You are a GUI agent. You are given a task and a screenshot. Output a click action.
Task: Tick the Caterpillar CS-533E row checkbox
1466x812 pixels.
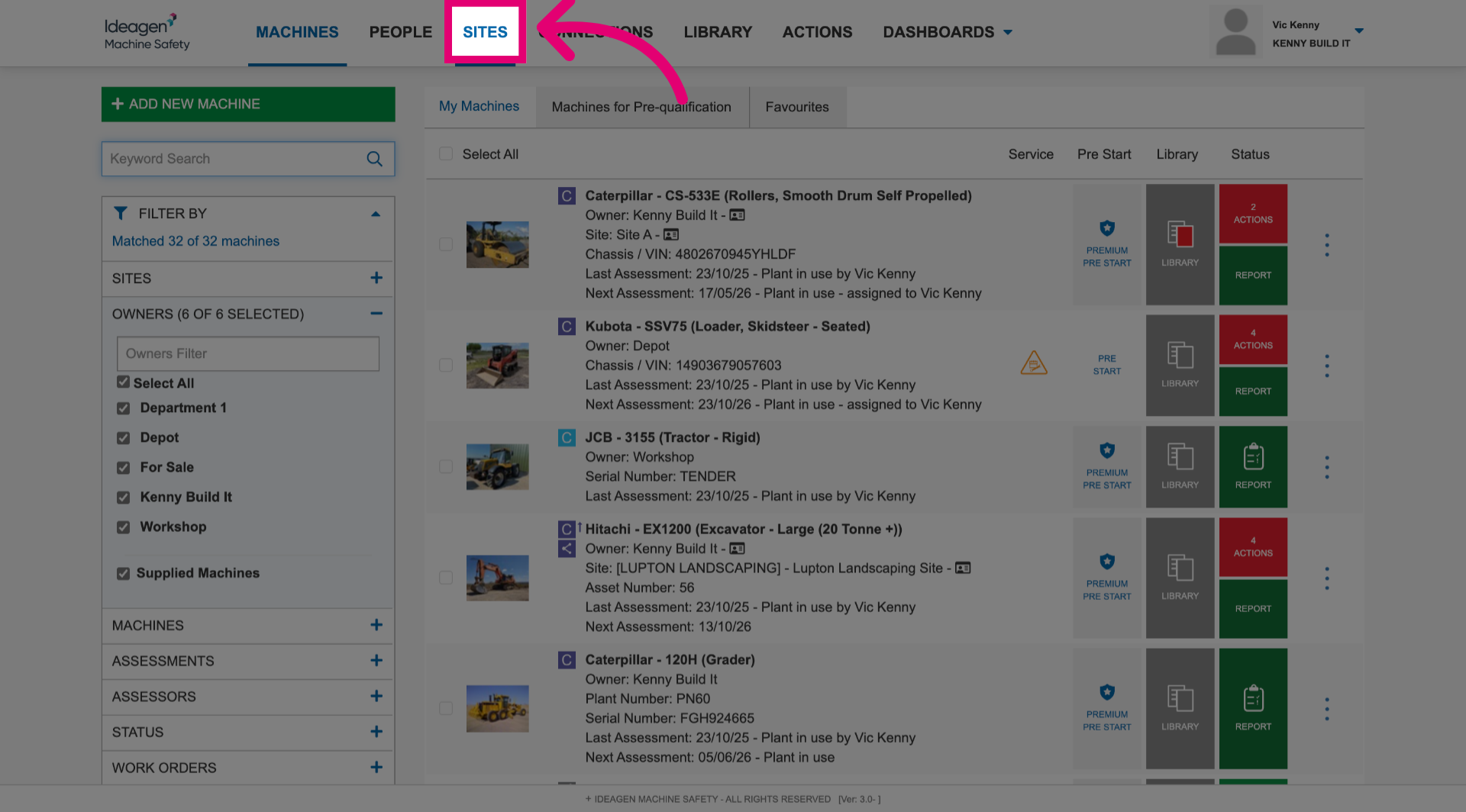tap(446, 244)
